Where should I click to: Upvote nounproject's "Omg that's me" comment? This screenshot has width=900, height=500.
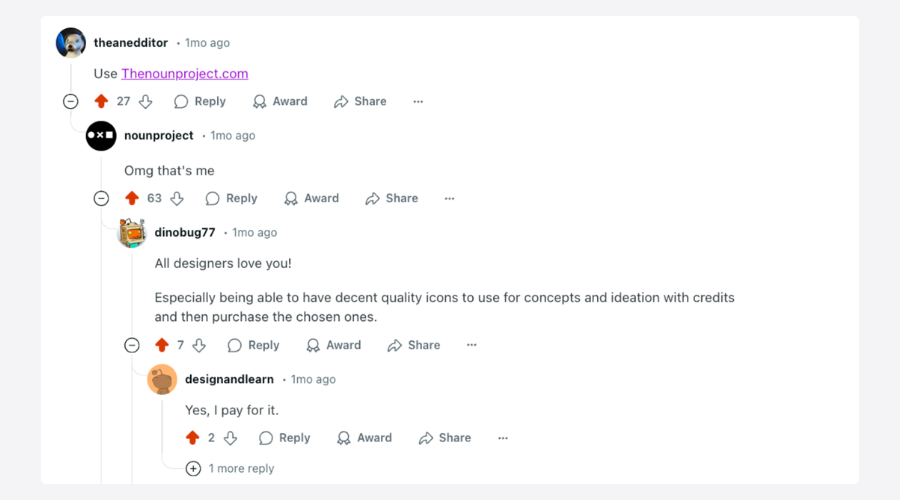tap(132, 199)
